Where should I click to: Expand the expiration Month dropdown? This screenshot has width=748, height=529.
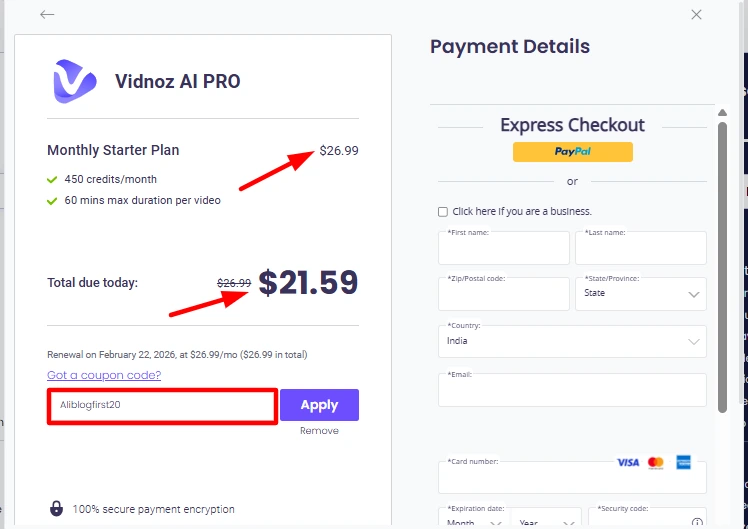[x=474, y=522]
